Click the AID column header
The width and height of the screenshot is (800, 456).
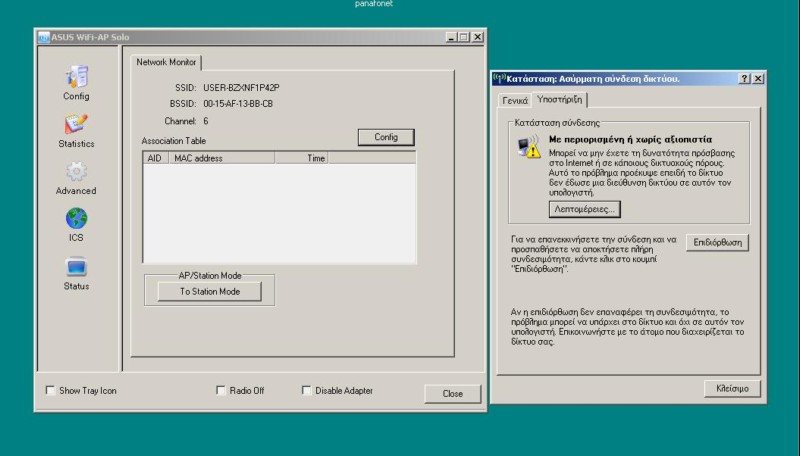155,158
